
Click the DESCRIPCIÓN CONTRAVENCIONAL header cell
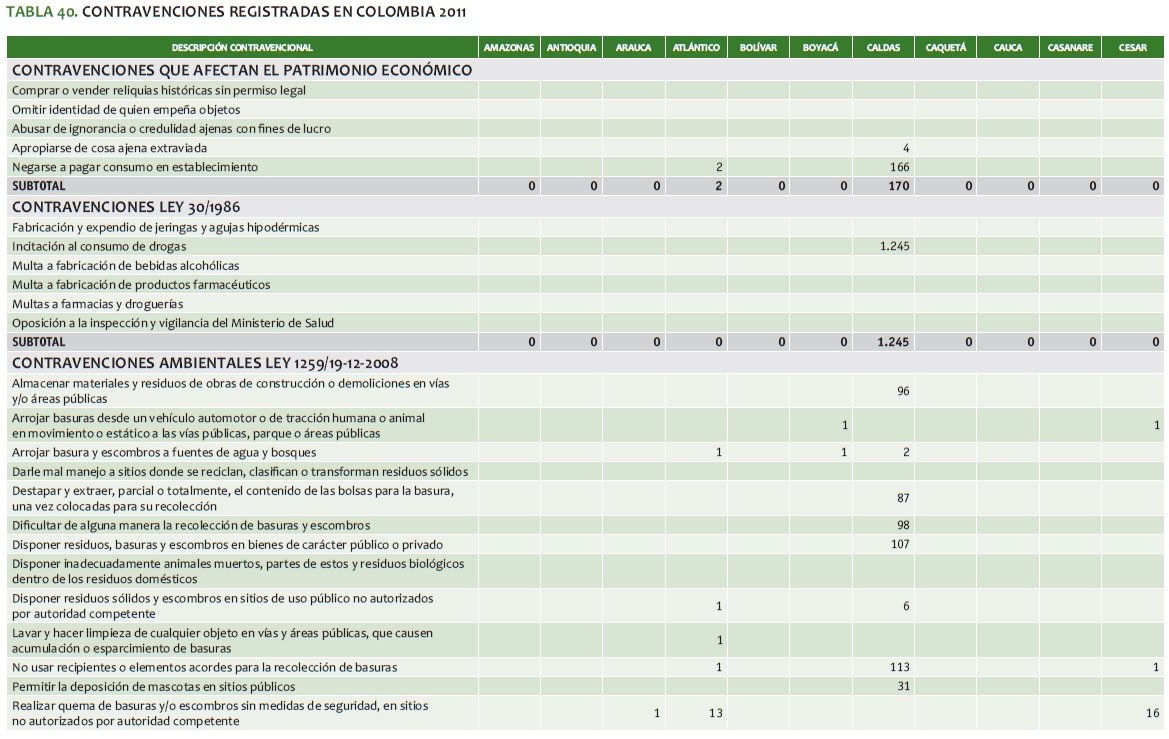(x=242, y=48)
